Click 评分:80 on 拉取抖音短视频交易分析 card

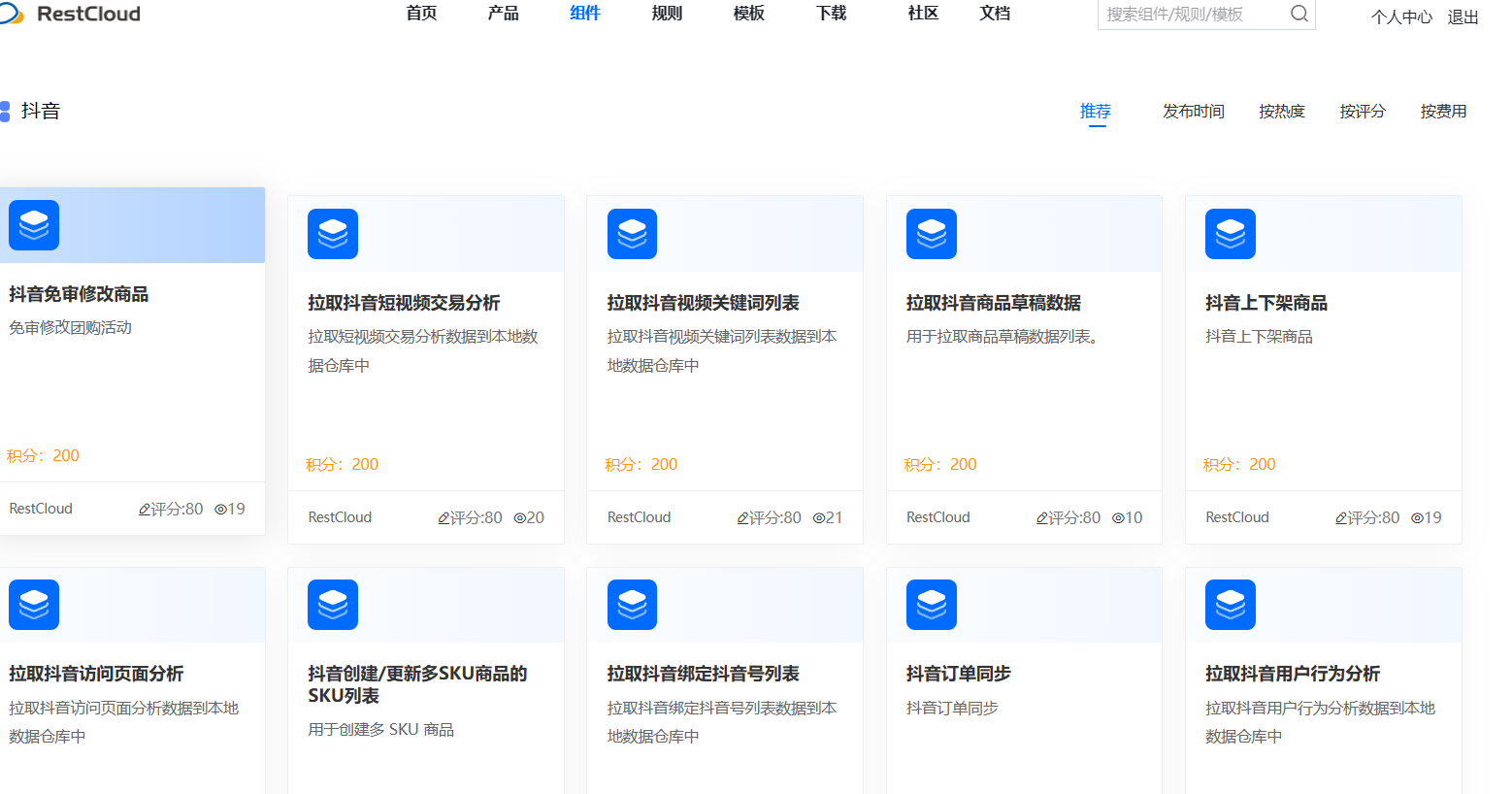pyautogui.click(x=470, y=517)
